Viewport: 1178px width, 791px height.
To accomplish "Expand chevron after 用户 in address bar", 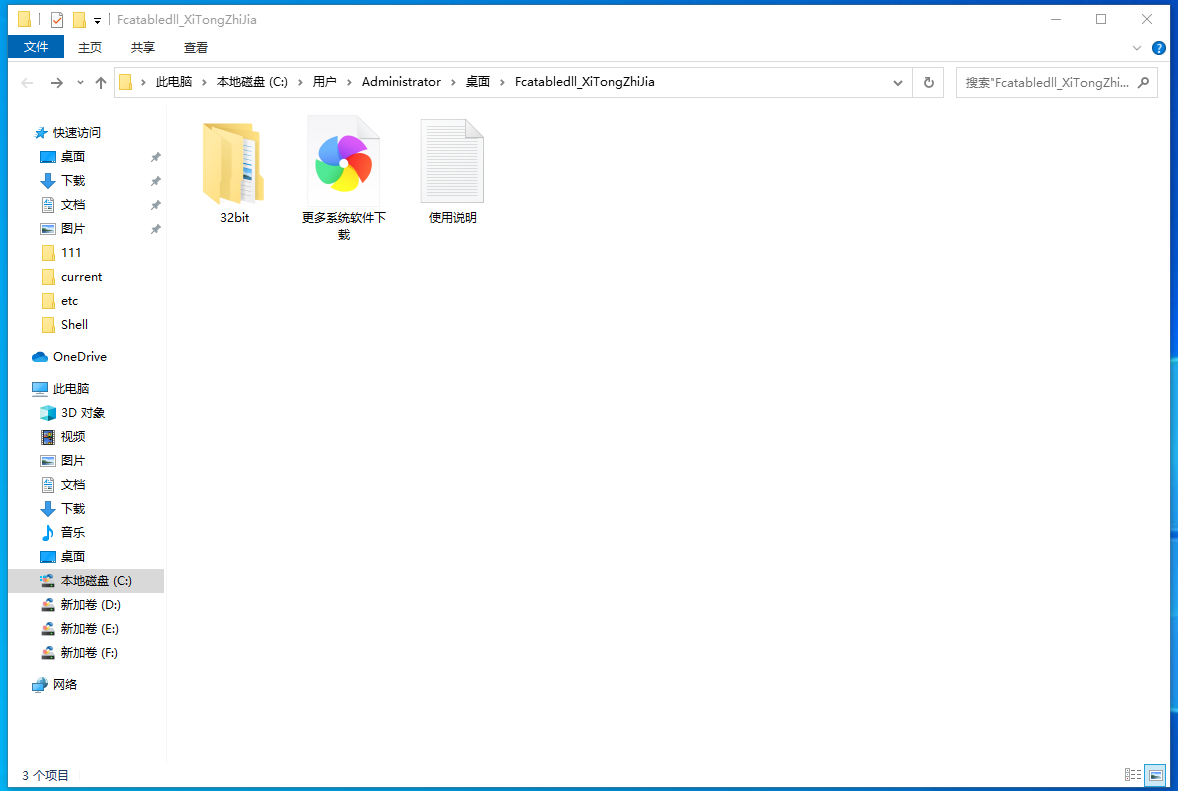I will 349,82.
